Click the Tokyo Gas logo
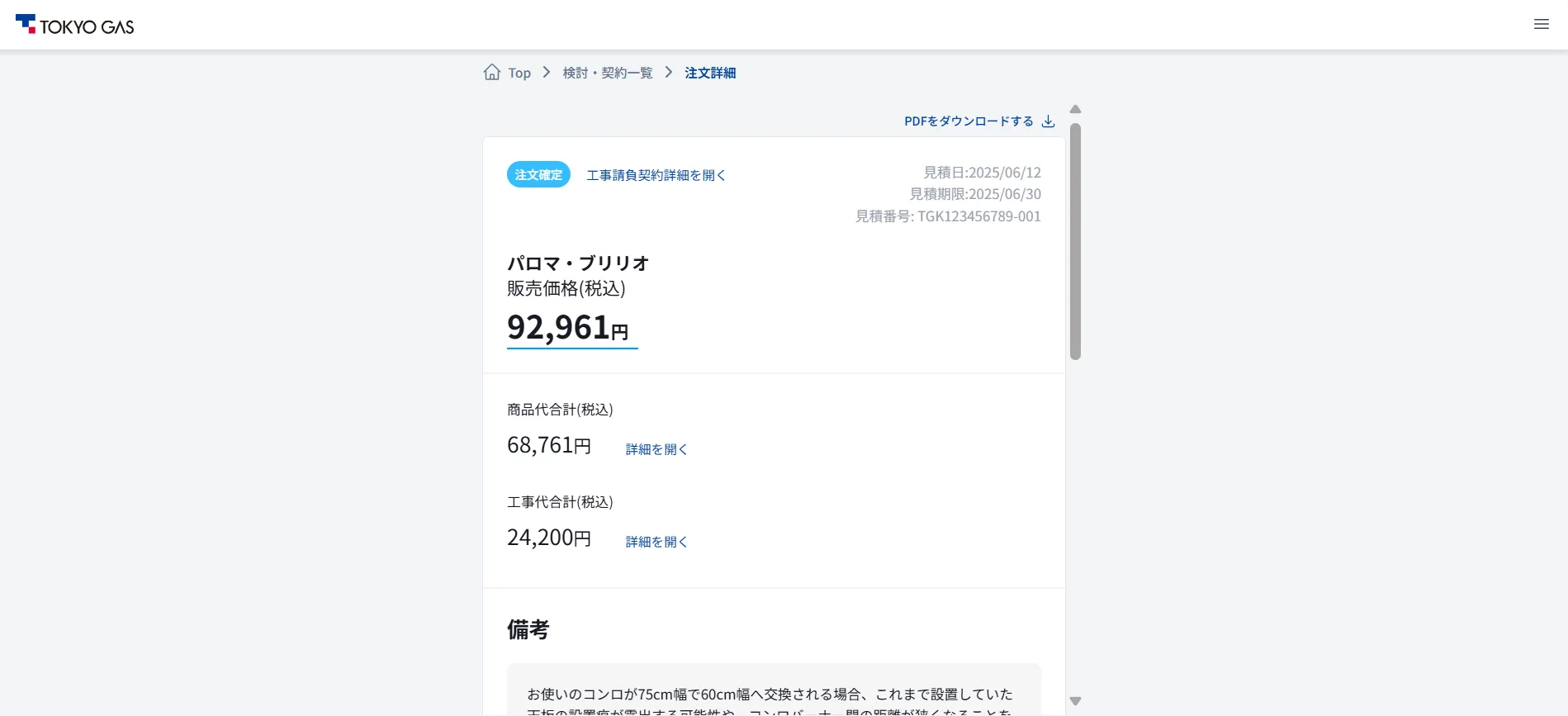Screen dimensions: 1568x716 [75, 25]
